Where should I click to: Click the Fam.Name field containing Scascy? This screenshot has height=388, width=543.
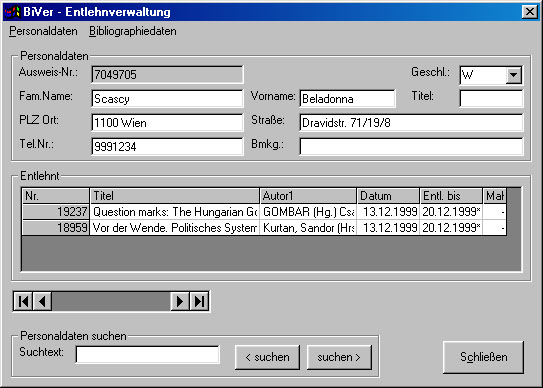click(x=167, y=99)
